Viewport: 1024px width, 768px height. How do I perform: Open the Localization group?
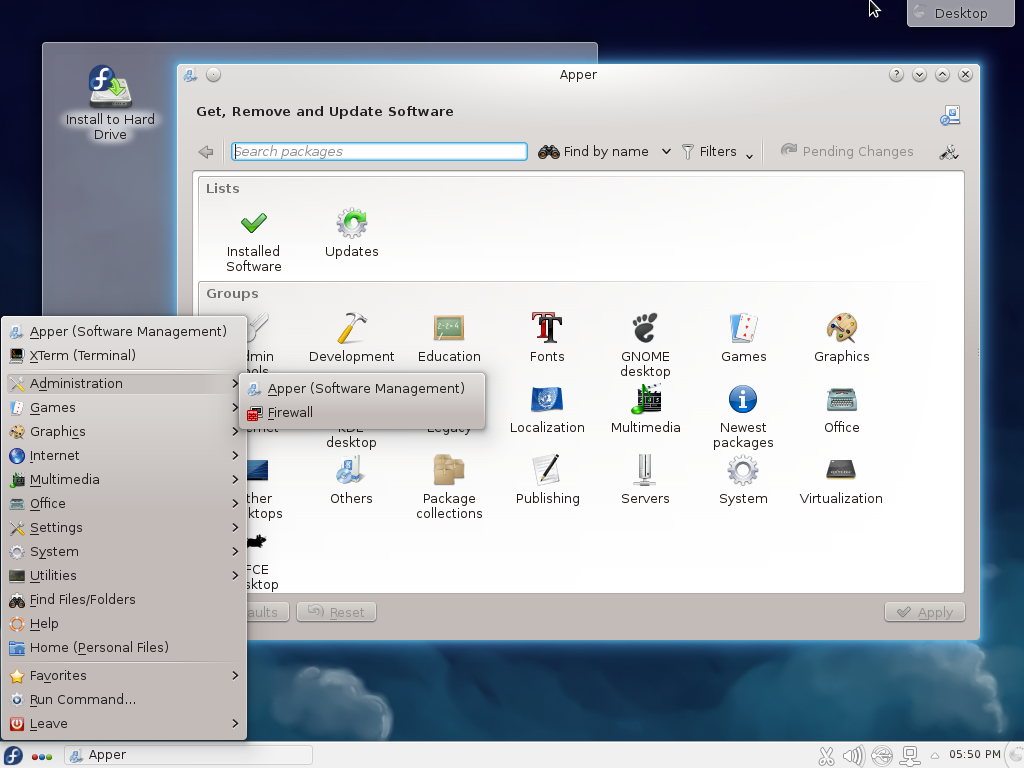[547, 409]
